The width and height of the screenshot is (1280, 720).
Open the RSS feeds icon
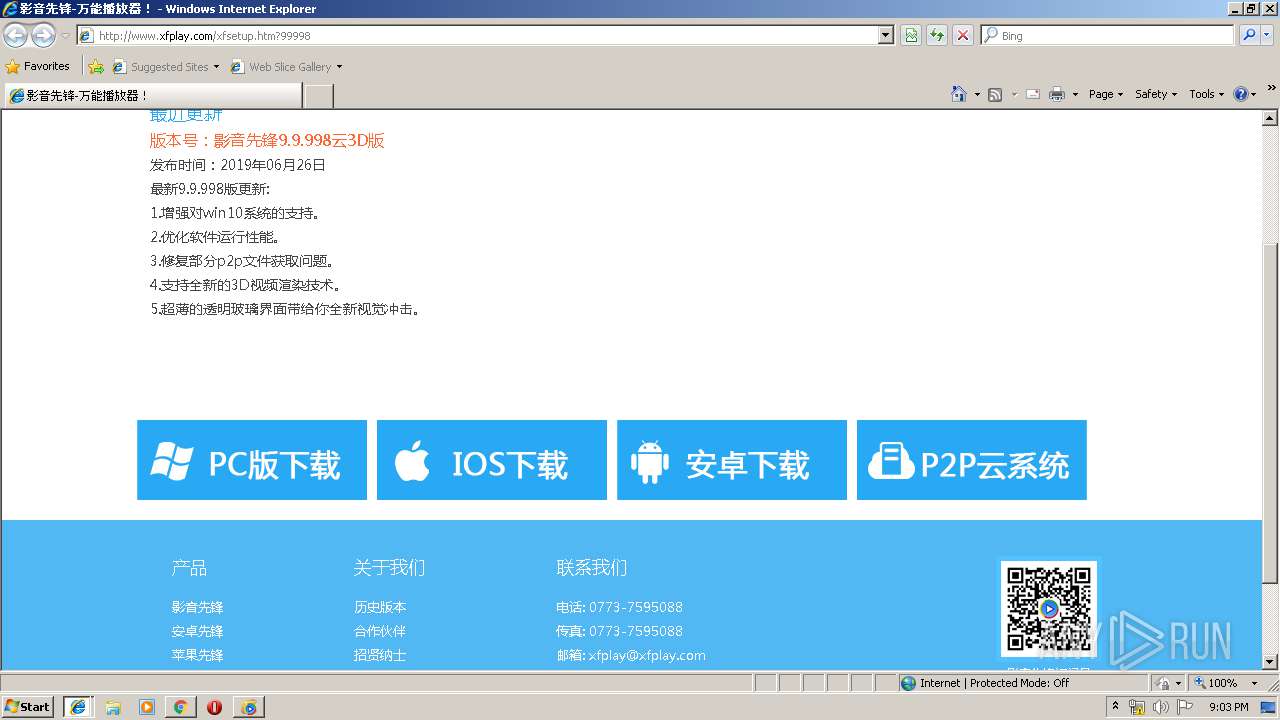click(x=995, y=94)
